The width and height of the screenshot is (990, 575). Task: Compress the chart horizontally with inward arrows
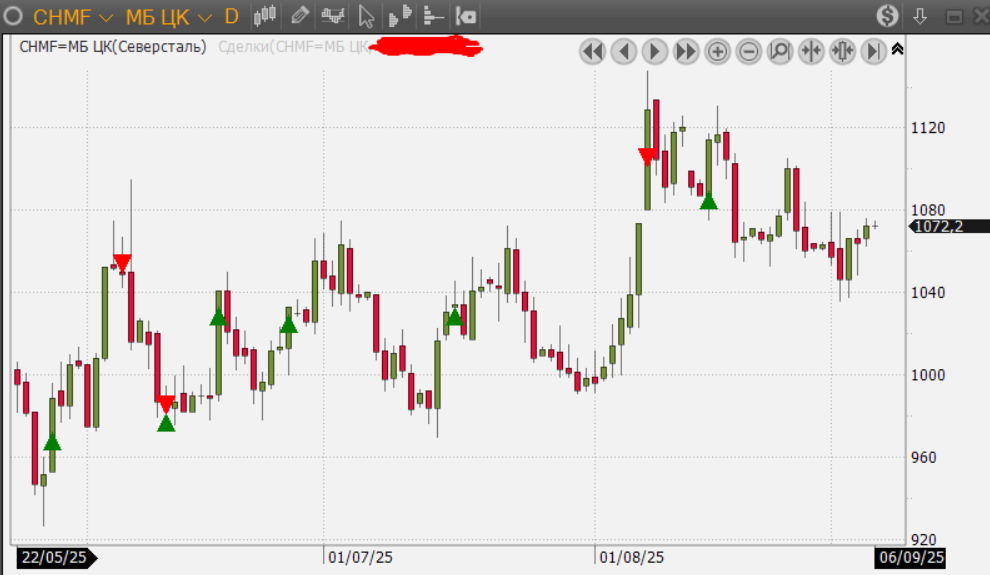click(x=811, y=51)
